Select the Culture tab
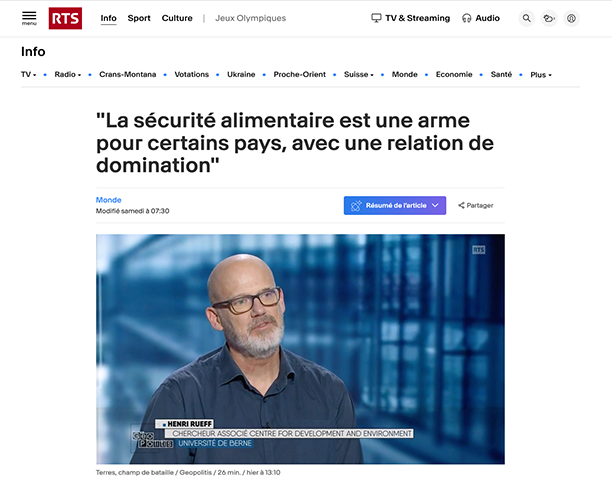 177,18
